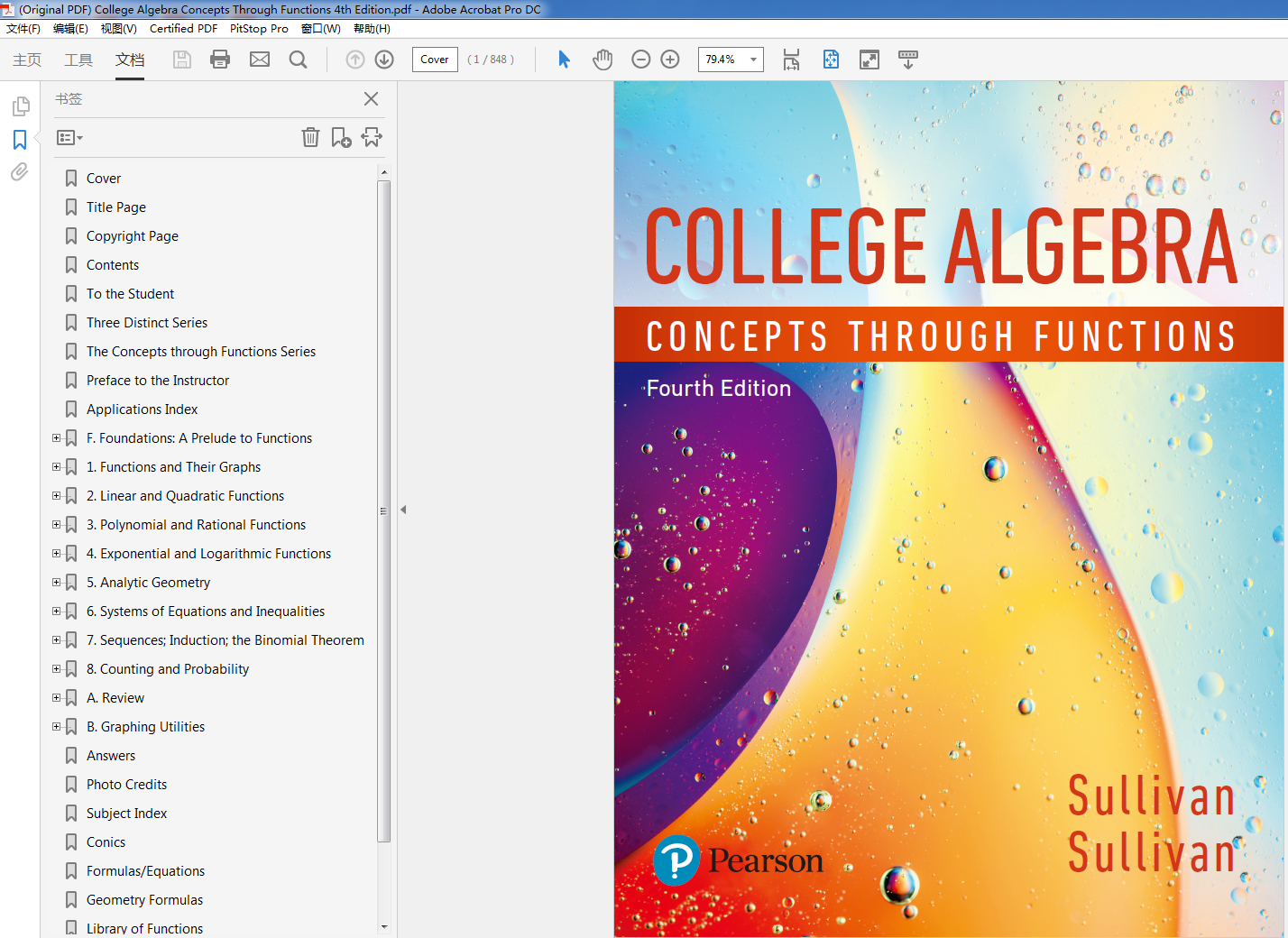Expand the 5. Analytic Geometry bookmark
The image size is (1288, 938).
(56, 583)
